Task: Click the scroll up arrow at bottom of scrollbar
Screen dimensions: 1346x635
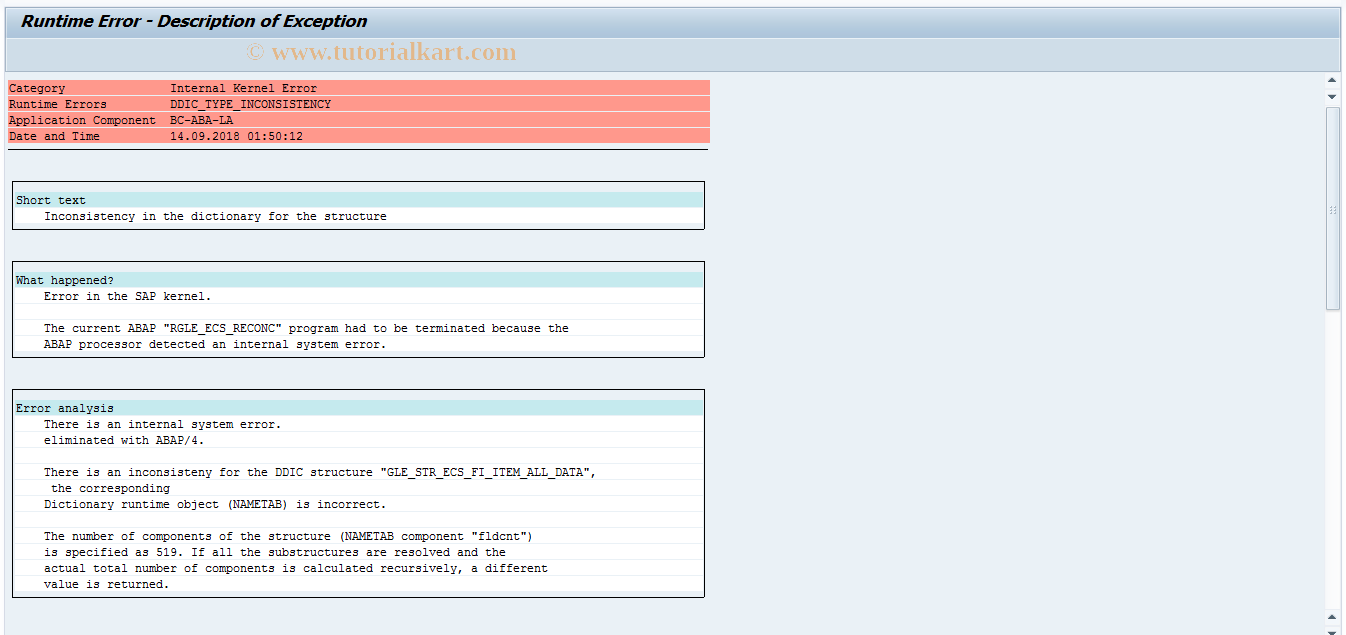Action: 1332,617
